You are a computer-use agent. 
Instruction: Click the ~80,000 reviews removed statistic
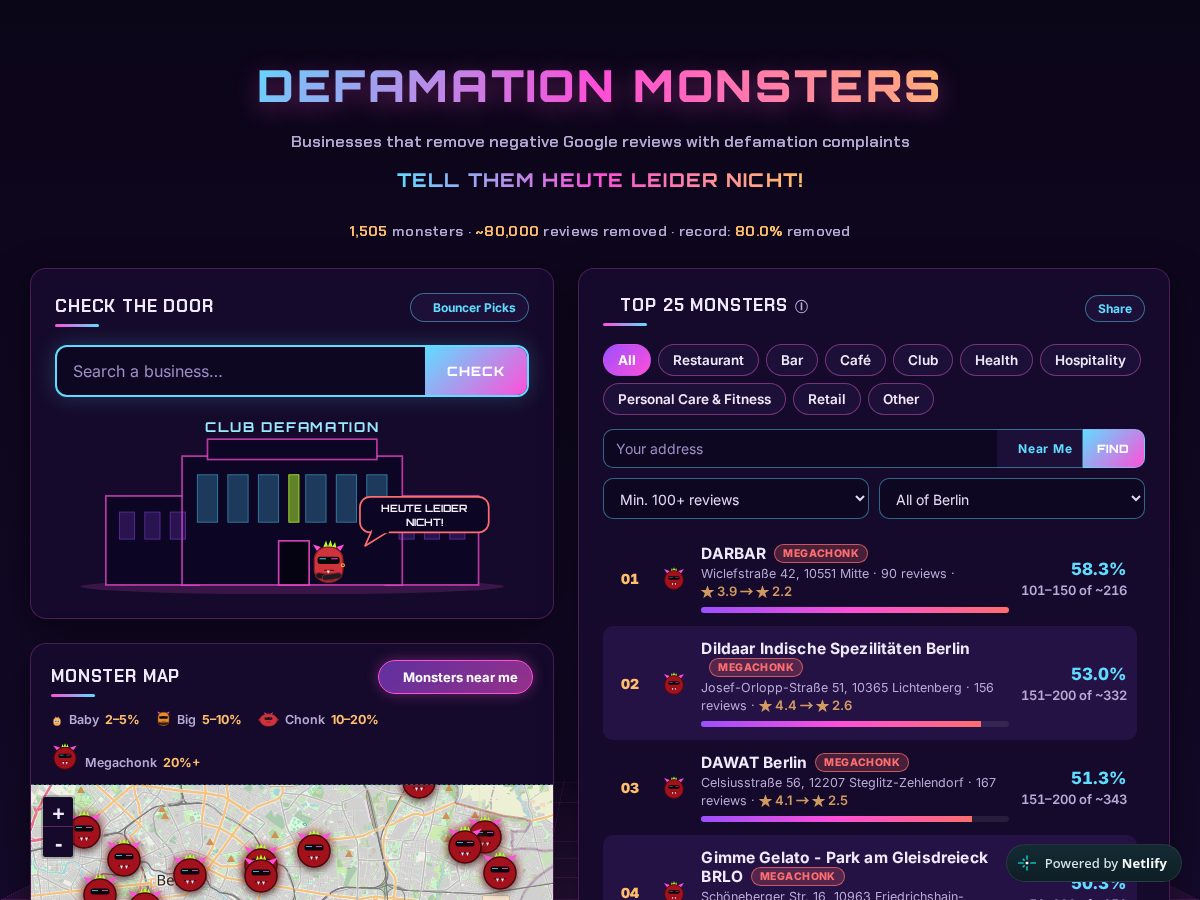click(x=571, y=231)
